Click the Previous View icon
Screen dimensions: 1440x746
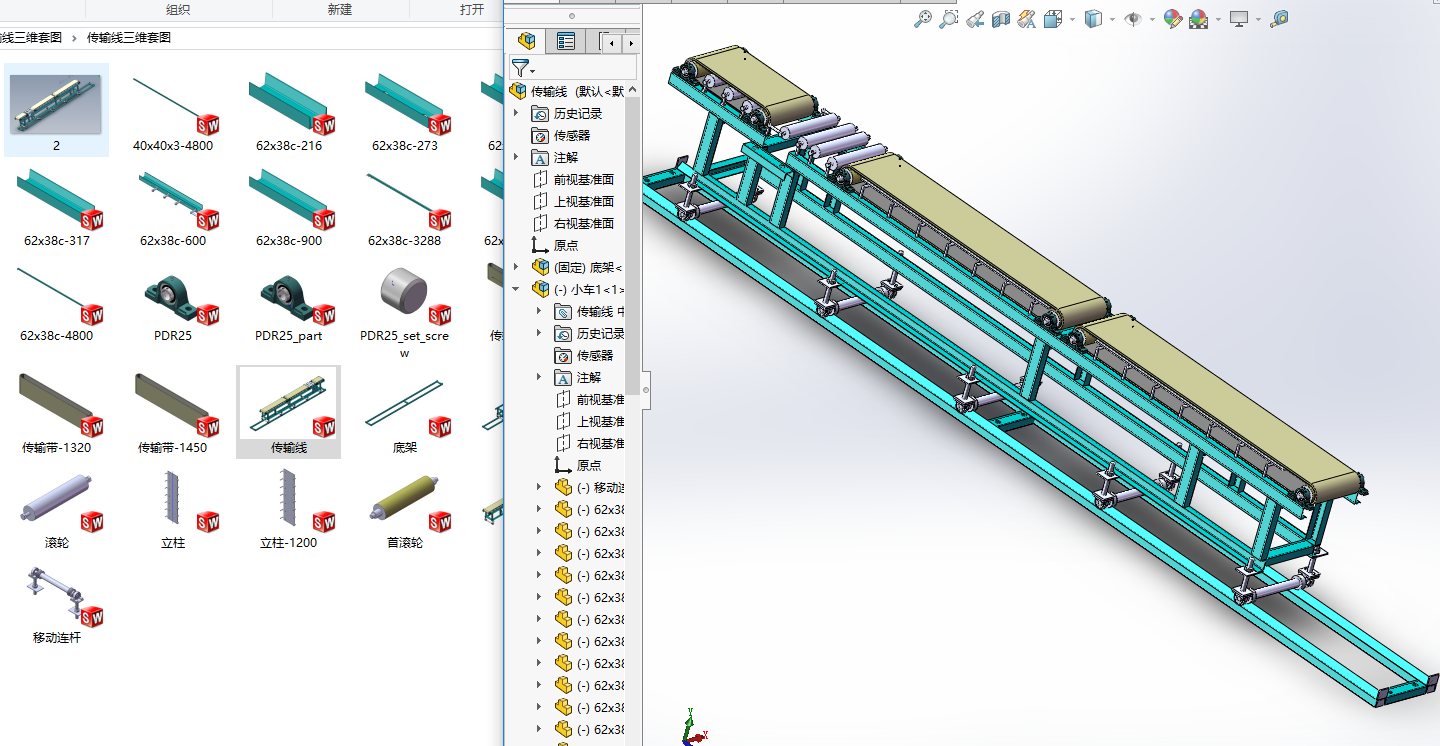click(975, 19)
